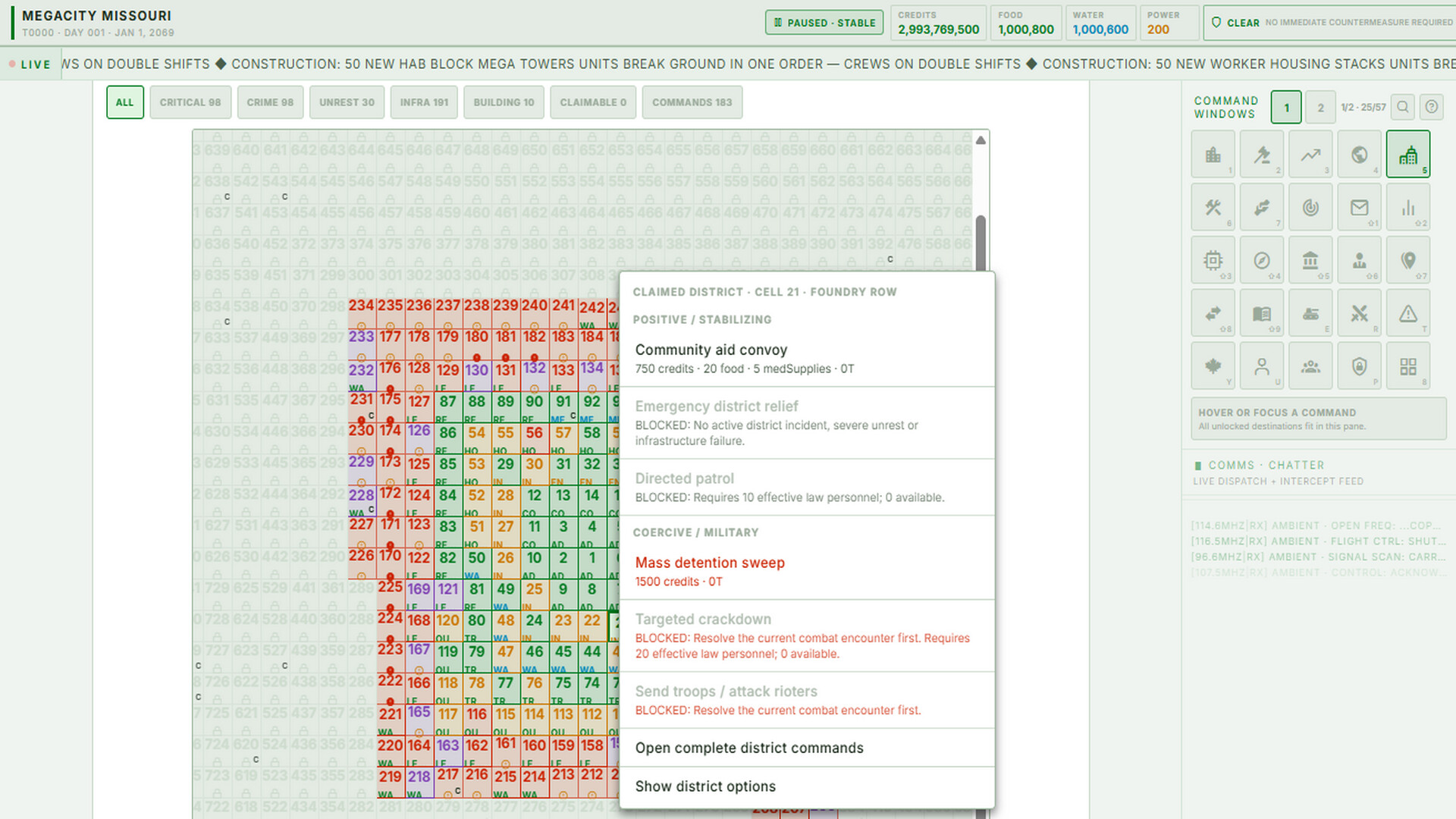The width and height of the screenshot is (1456, 819).
Task: Switch to command windows page 2
Action: [1321, 107]
